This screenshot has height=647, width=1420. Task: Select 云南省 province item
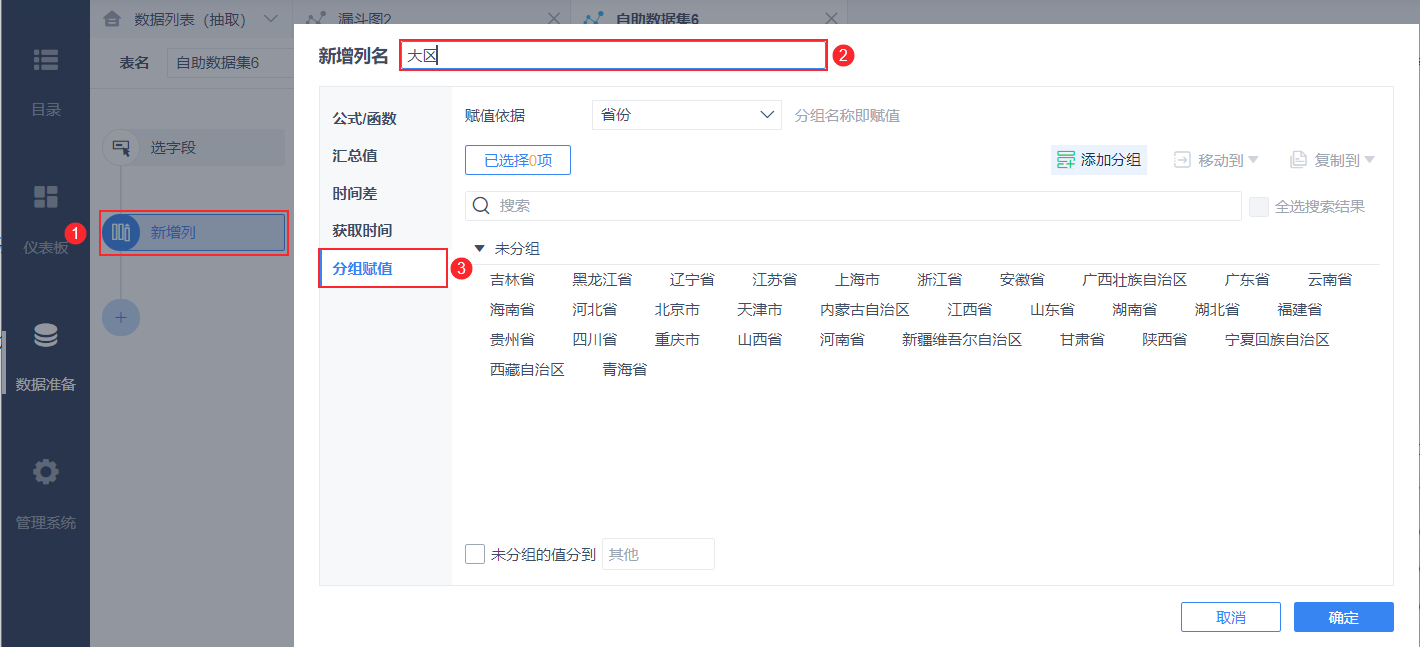1330,280
